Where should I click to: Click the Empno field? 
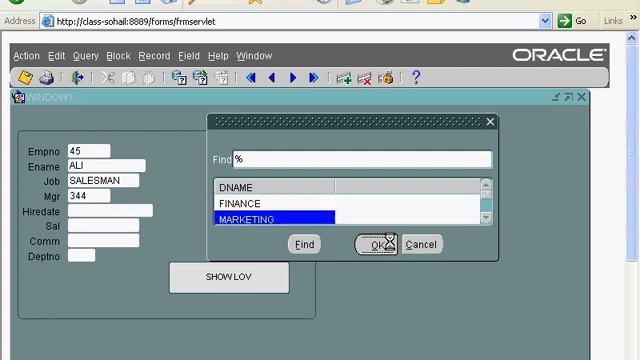pos(89,151)
